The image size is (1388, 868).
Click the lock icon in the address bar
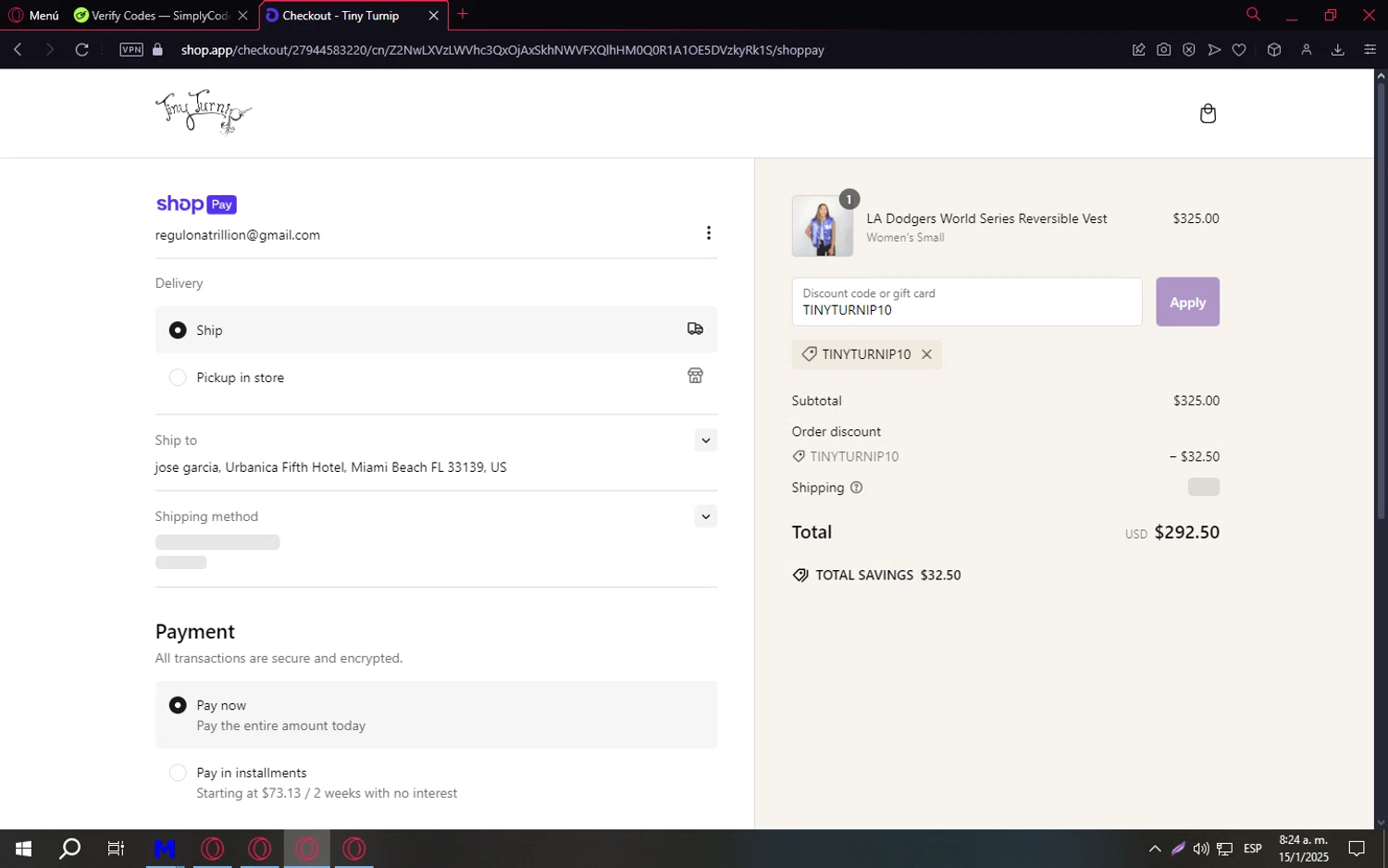(157, 50)
